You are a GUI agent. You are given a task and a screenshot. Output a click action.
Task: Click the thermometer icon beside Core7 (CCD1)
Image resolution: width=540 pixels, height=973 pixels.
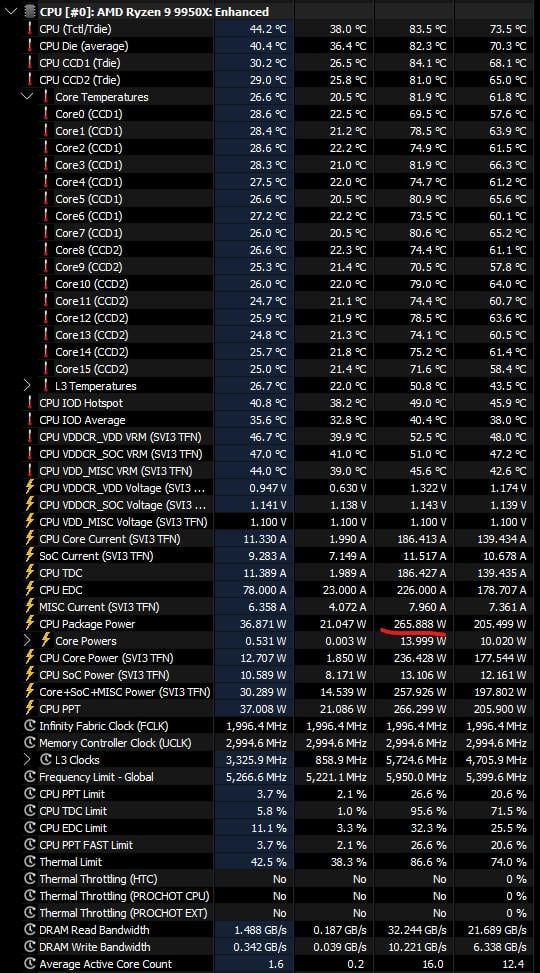click(x=45, y=233)
